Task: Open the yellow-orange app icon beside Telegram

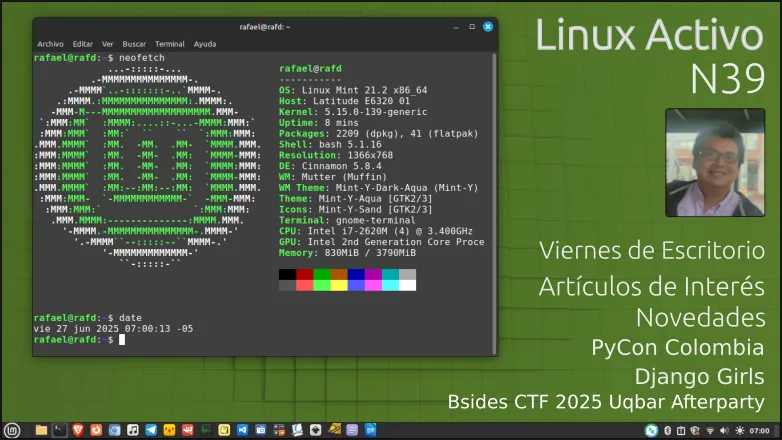Action: pyautogui.click(x=169, y=430)
